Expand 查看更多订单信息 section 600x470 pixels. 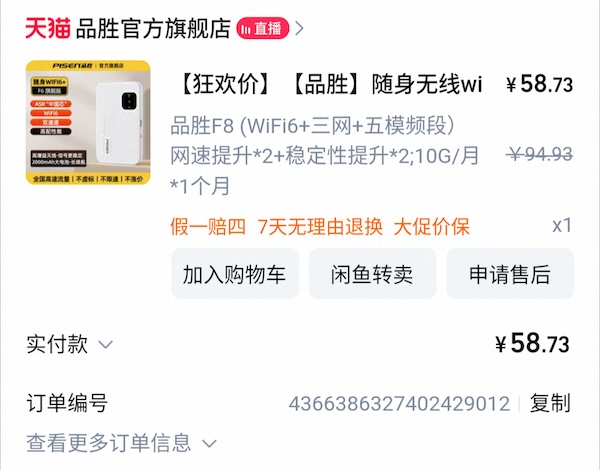tap(121, 443)
